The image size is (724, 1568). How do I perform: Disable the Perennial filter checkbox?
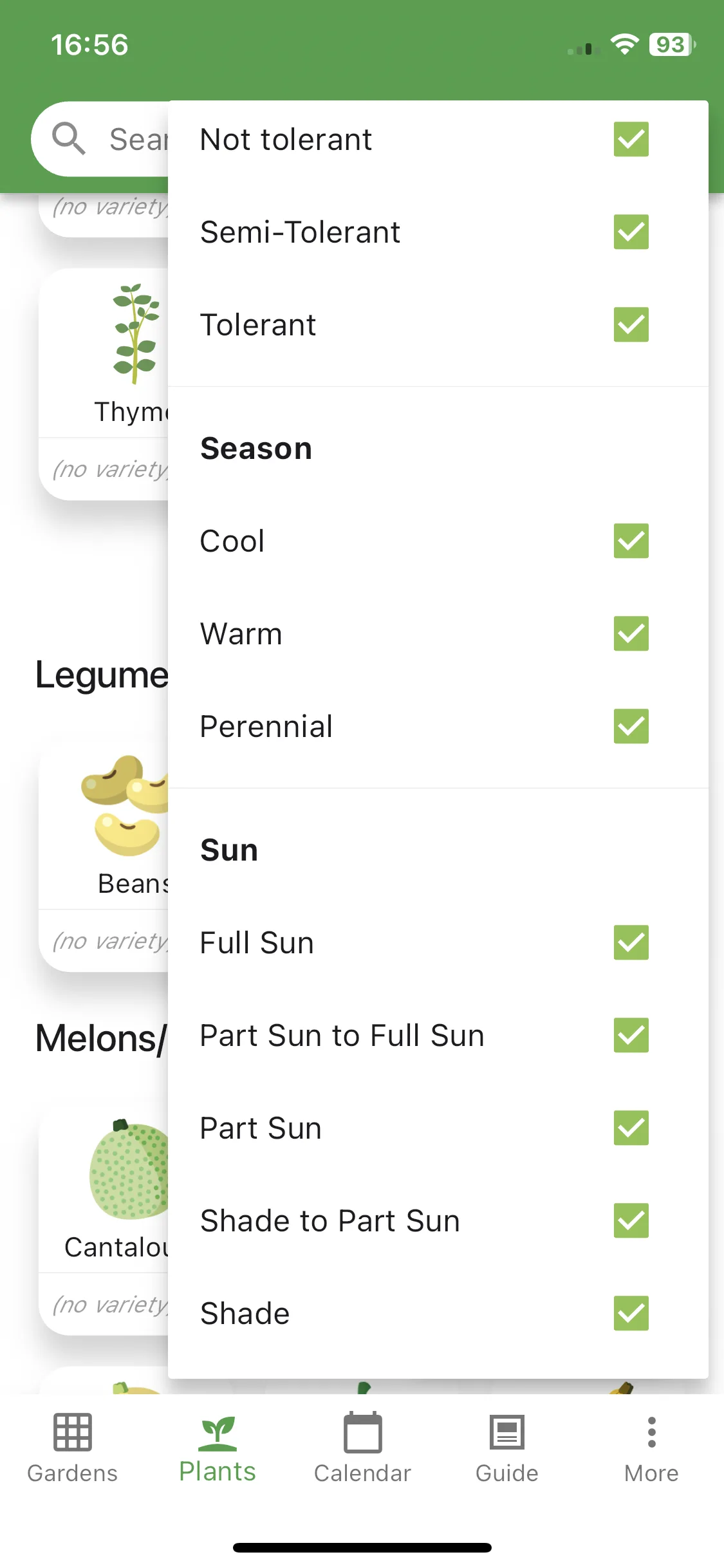pyautogui.click(x=631, y=726)
